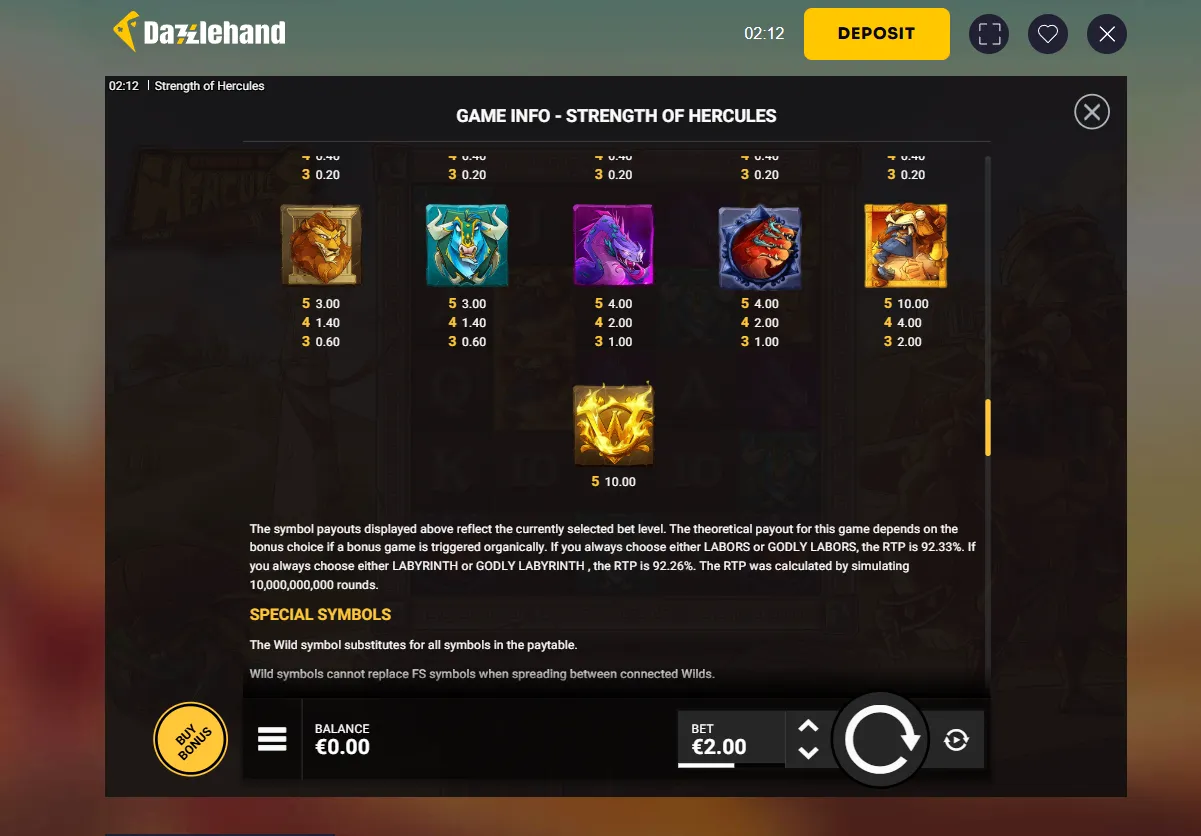Close the game with top-right X

click(x=1107, y=34)
